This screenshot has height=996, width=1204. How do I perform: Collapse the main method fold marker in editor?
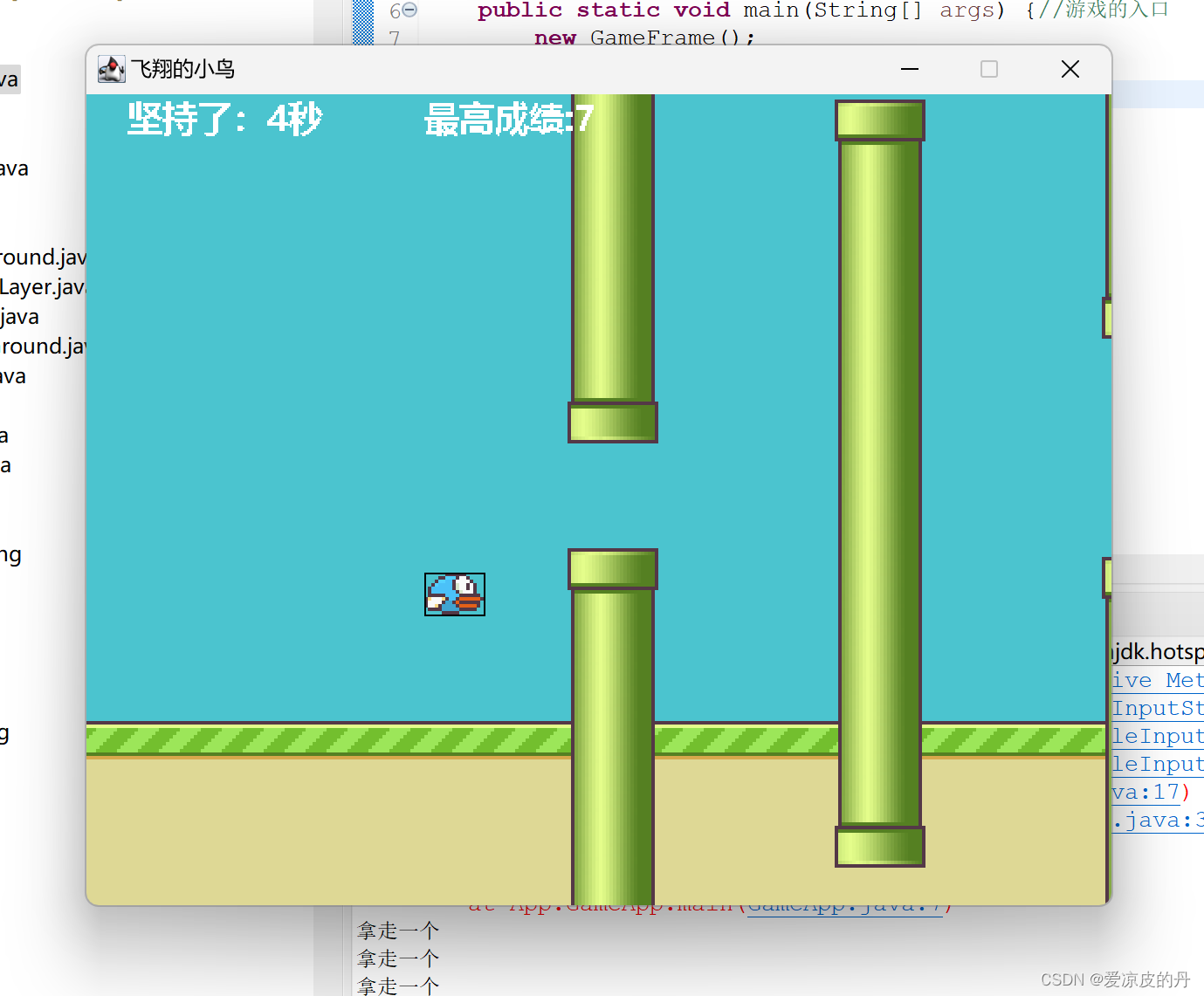(x=409, y=10)
